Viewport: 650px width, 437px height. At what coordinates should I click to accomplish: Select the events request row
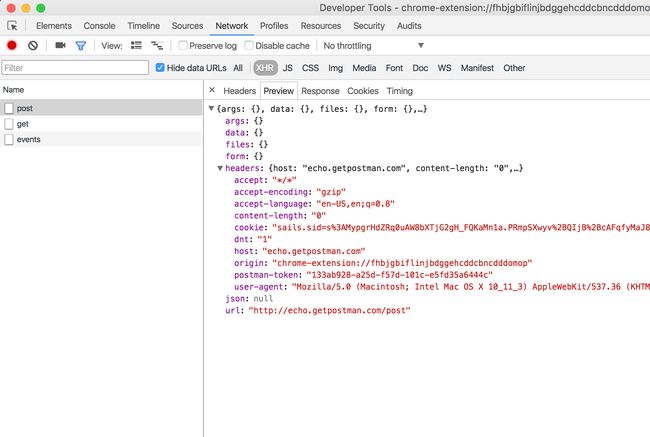[x=101, y=139]
